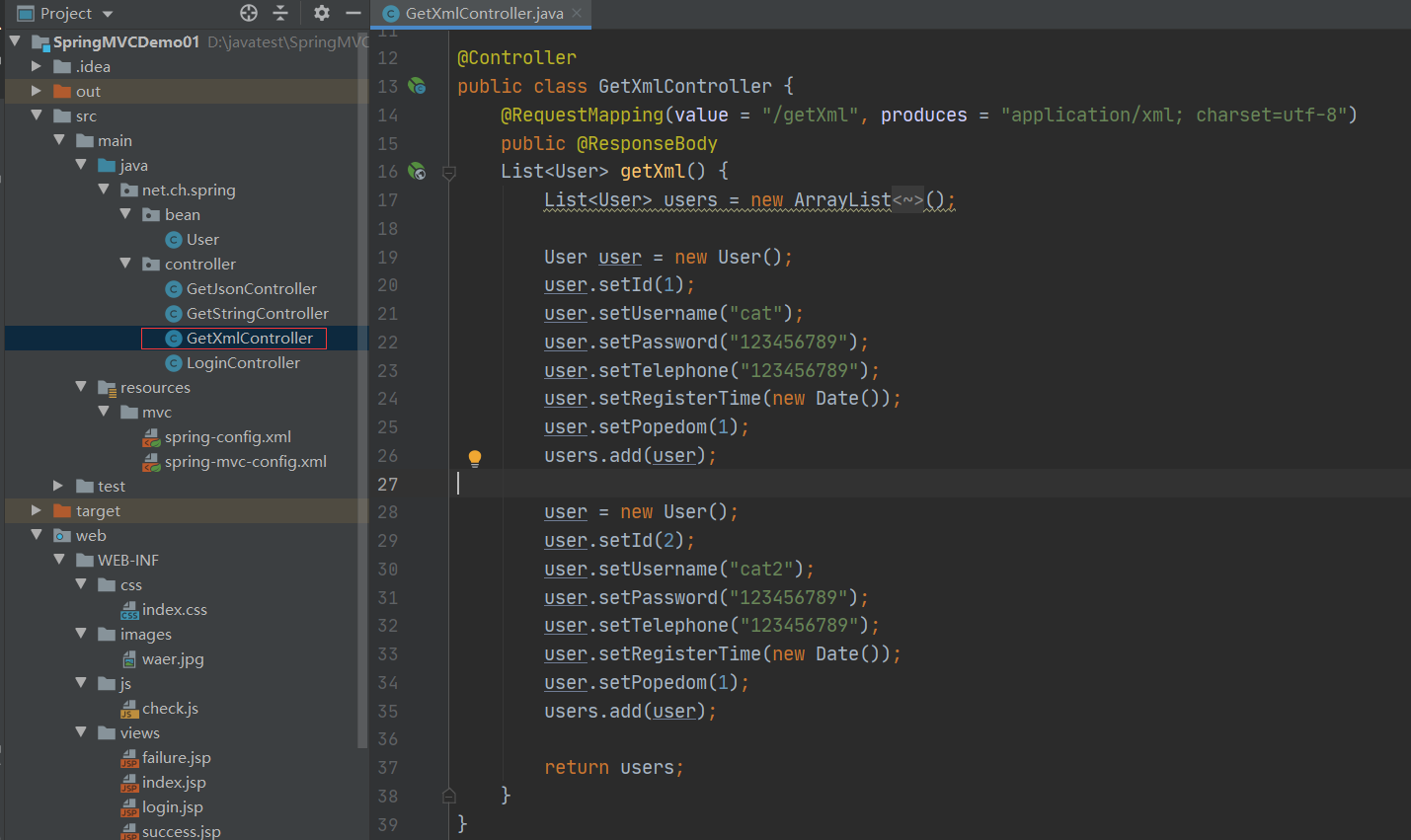This screenshot has width=1411, height=840.
Task: Click the locate/select opened file icon
Action: [249, 13]
